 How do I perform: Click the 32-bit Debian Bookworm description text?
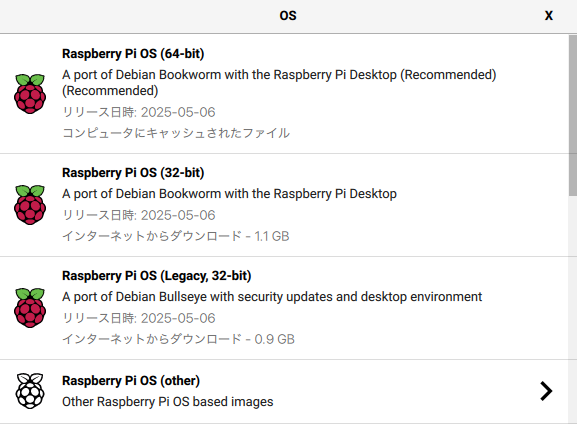pos(229,194)
